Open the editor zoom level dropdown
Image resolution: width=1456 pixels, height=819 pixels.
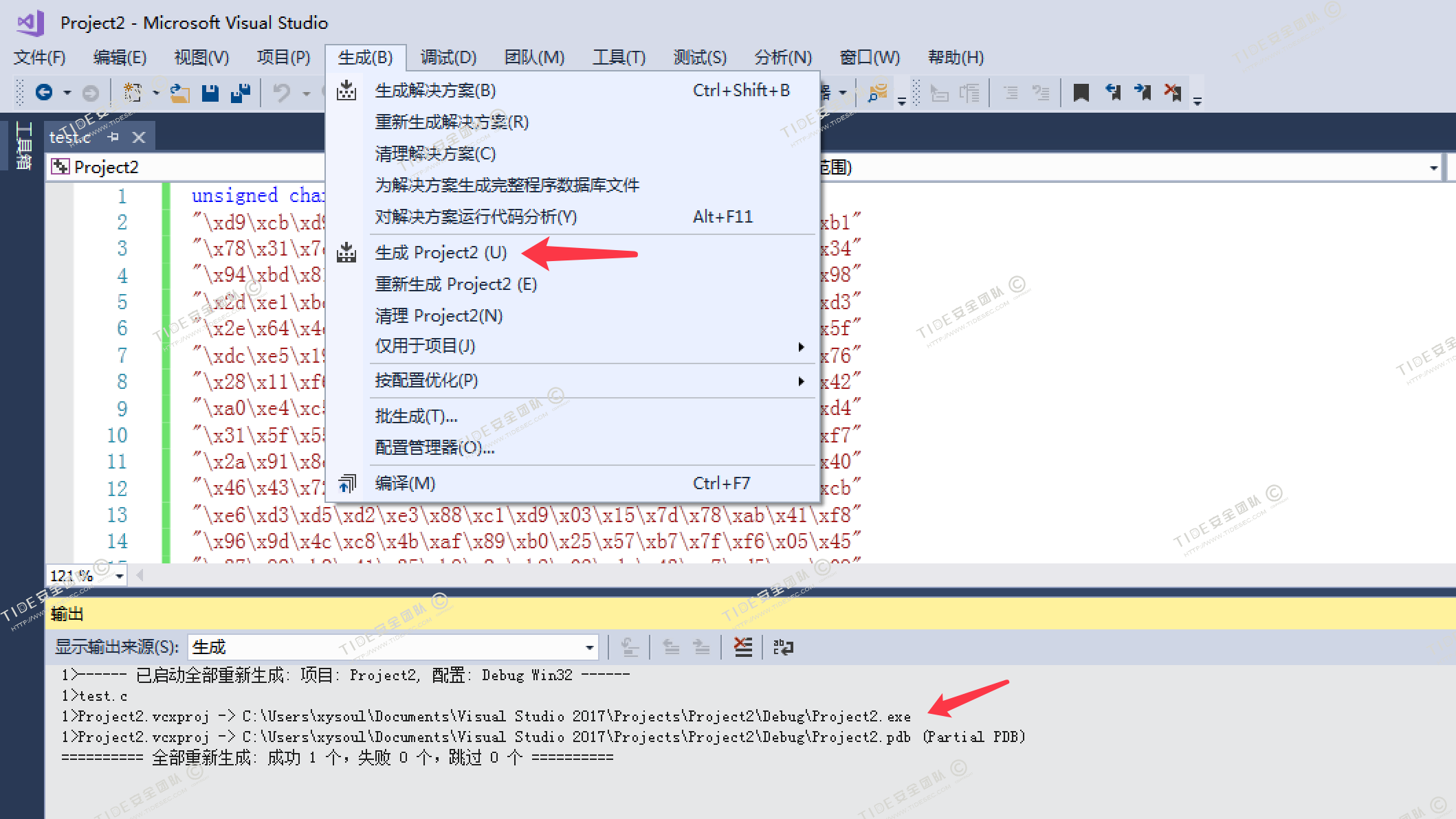pyautogui.click(x=120, y=576)
